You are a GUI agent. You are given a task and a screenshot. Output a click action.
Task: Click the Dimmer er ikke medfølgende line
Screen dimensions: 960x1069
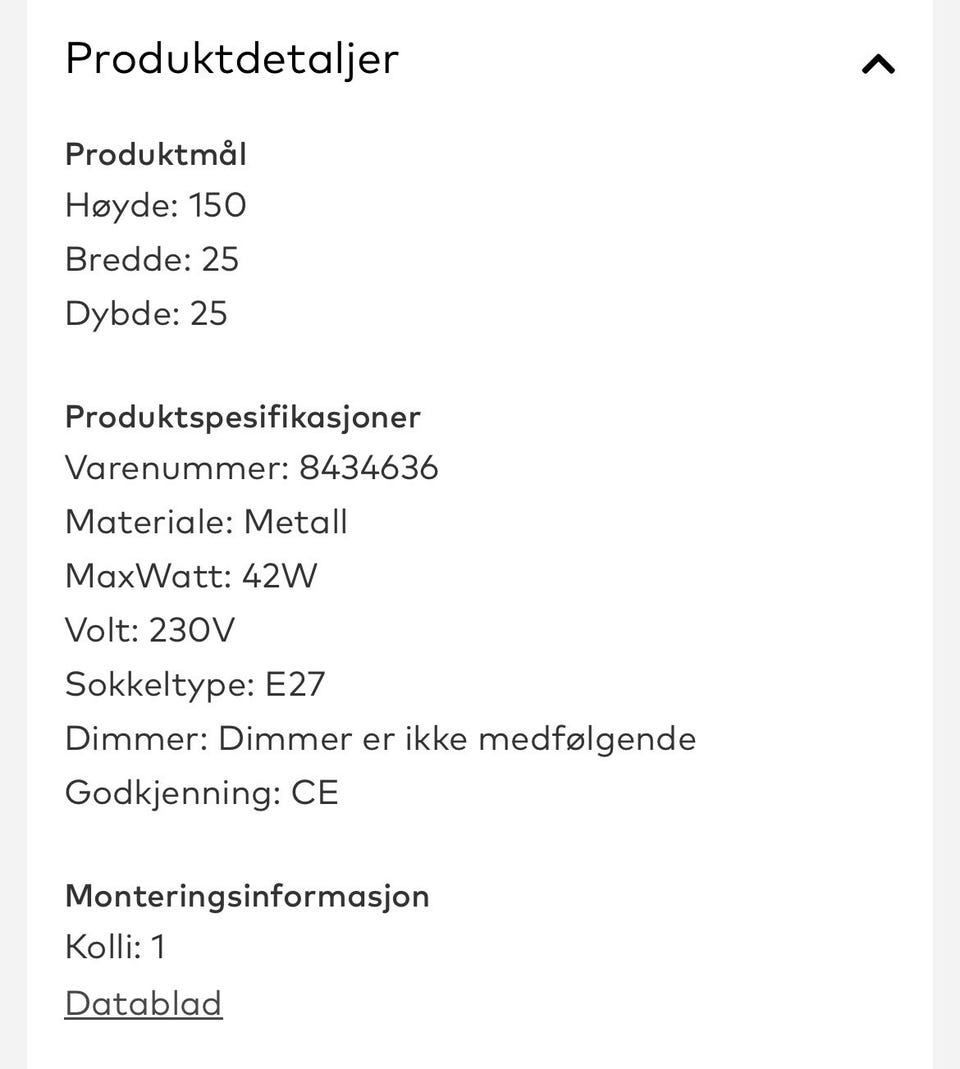380,739
